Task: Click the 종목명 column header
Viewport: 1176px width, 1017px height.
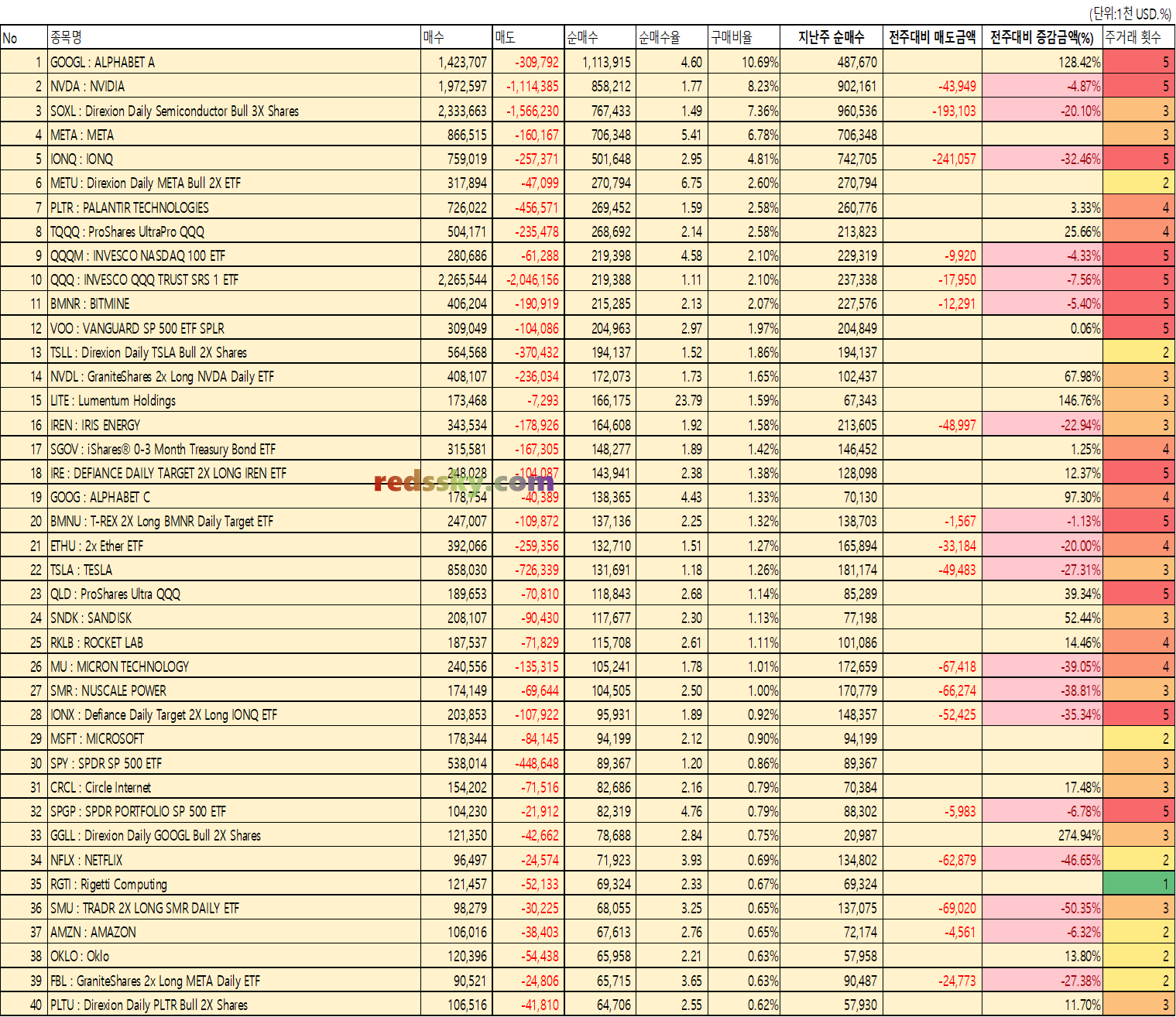Action: [x=234, y=37]
